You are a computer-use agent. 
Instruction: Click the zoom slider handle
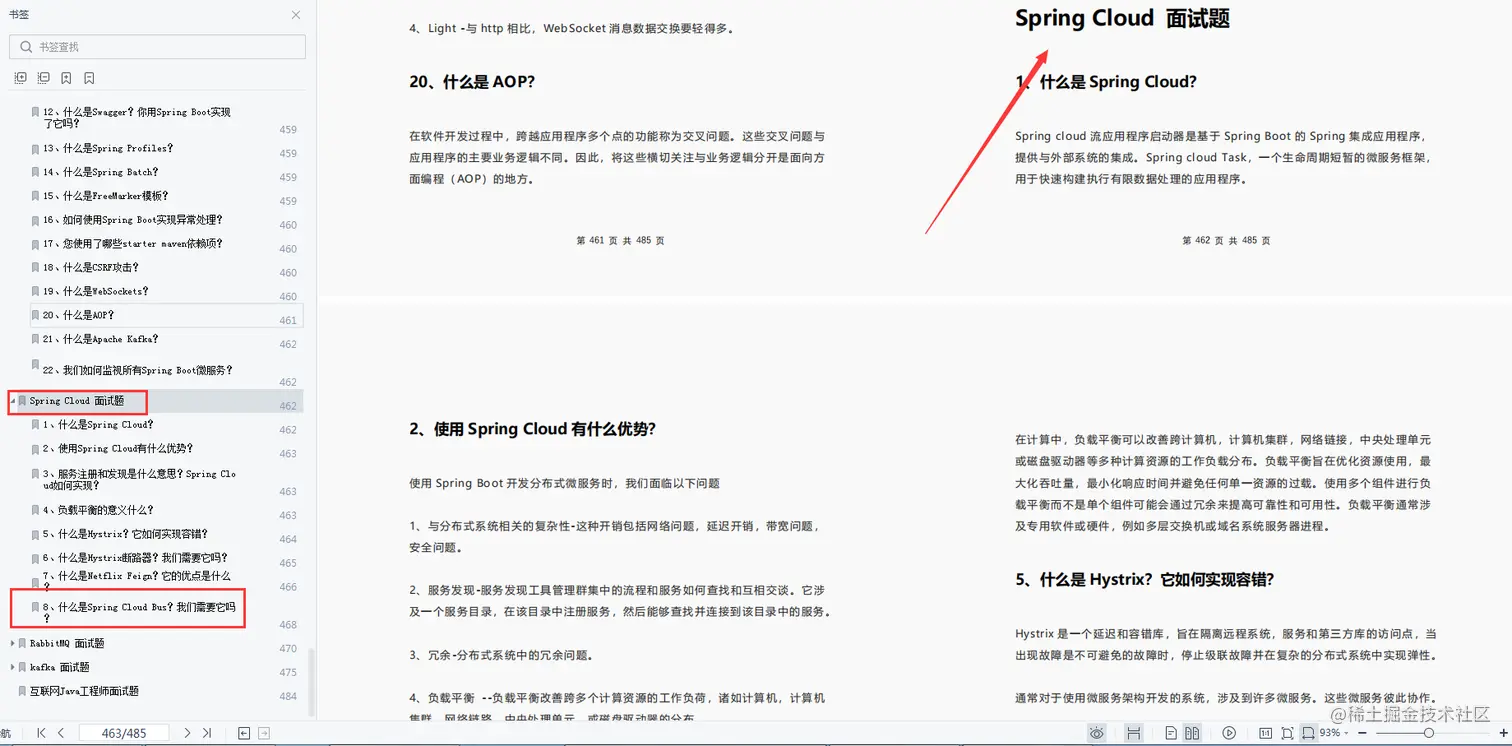(x=1429, y=731)
